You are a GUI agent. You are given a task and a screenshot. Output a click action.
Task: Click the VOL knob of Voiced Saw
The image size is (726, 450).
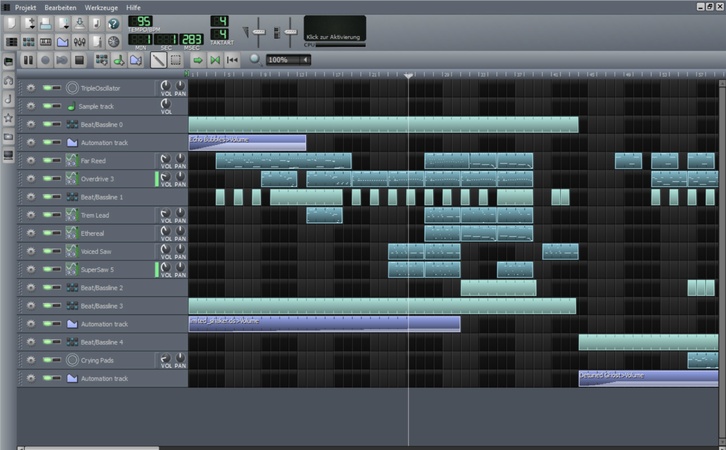[165, 249]
